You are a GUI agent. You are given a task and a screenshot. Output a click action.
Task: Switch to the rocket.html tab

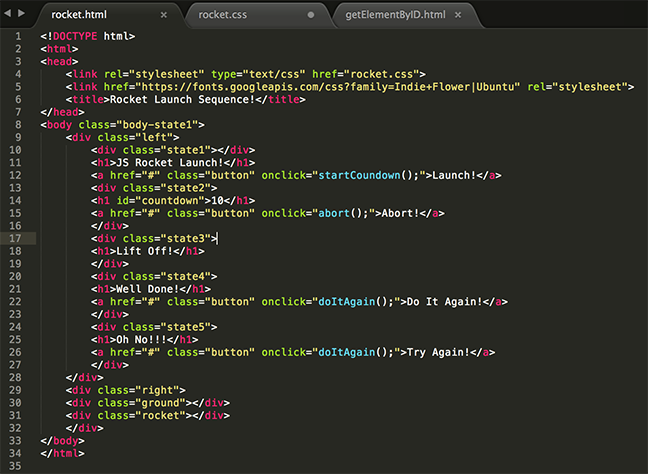tap(79, 15)
